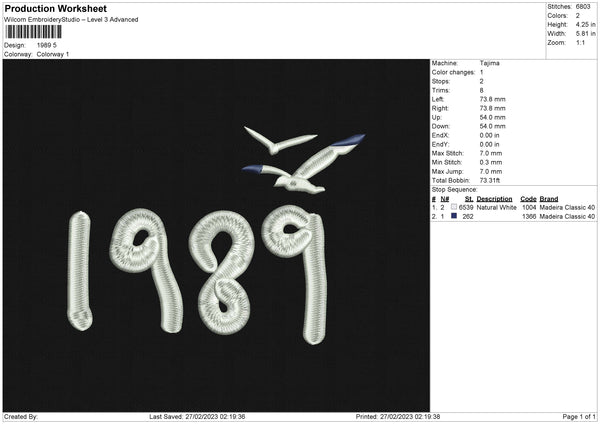The height and width of the screenshot is (424, 600).
Task: Click the embroidered 1989 design preview
Action: (x=216, y=235)
